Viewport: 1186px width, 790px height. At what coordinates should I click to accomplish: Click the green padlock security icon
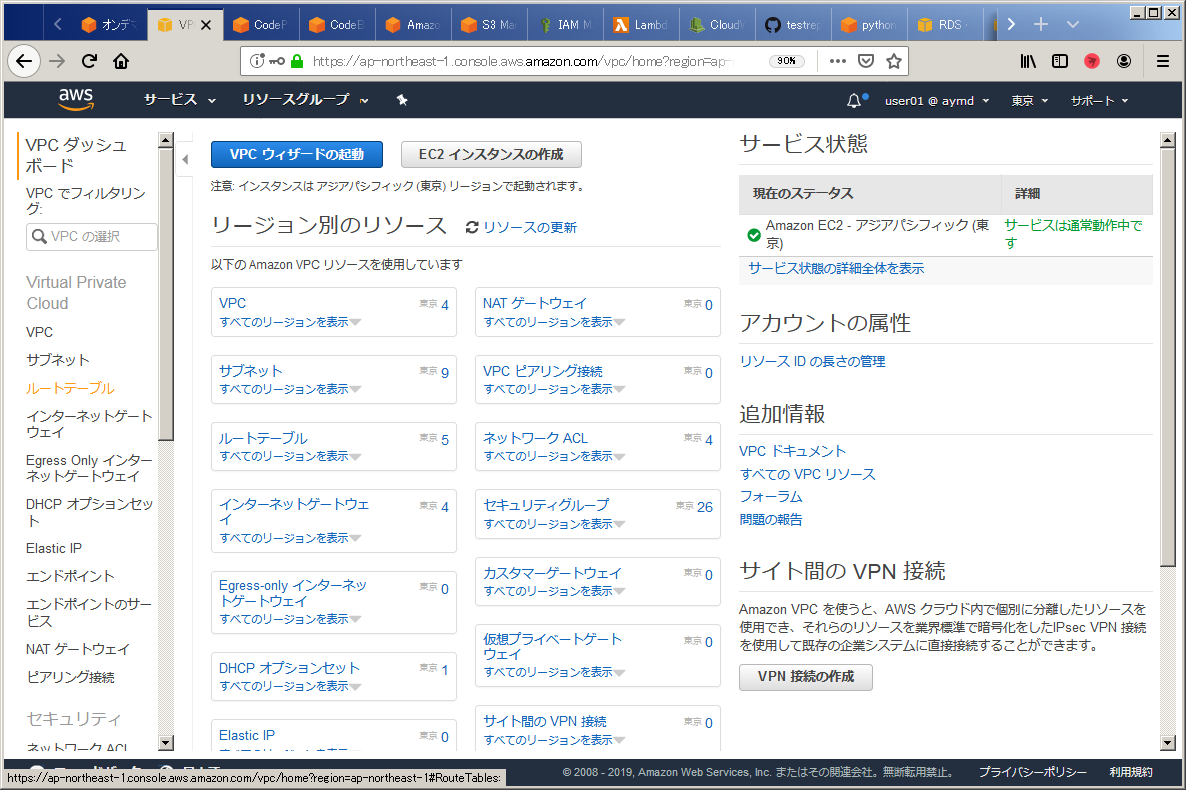297,61
